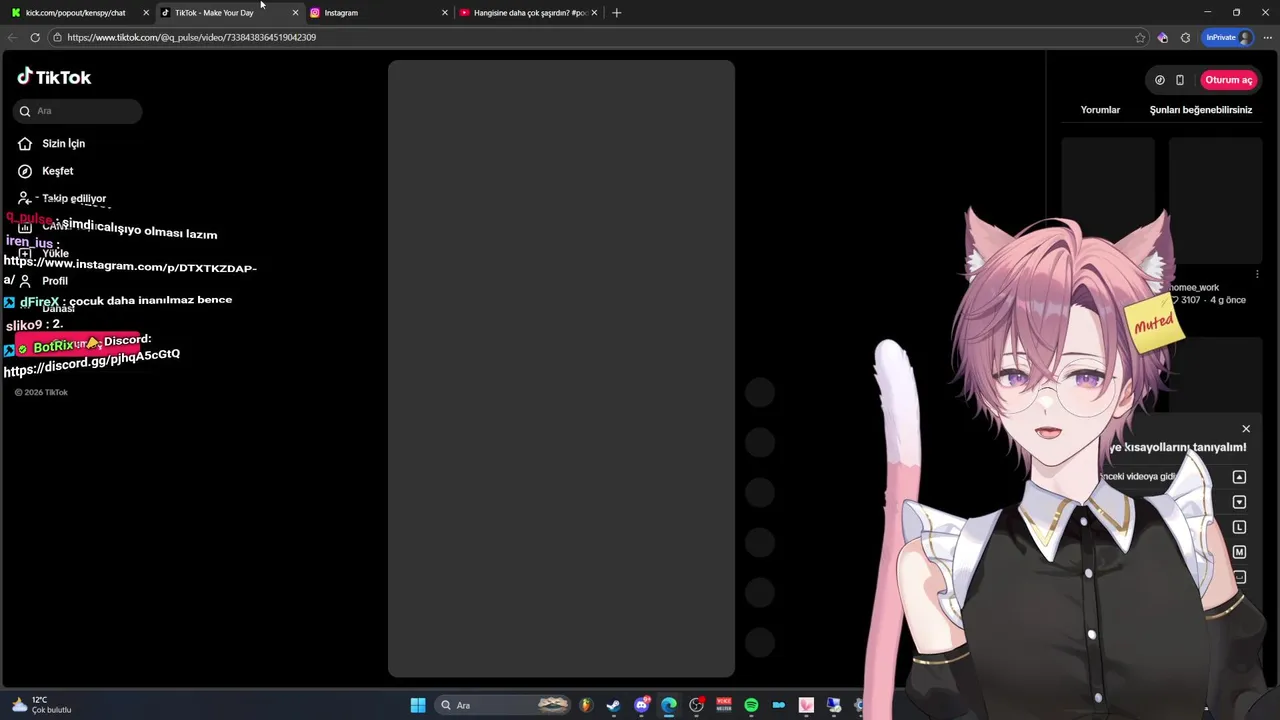
Task: Close the keyboard shortcuts popup
Action: pos(1246,429)
